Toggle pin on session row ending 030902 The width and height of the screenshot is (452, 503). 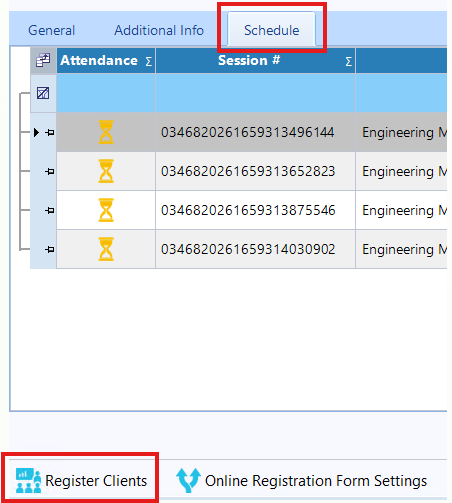(x=50, y=250)
